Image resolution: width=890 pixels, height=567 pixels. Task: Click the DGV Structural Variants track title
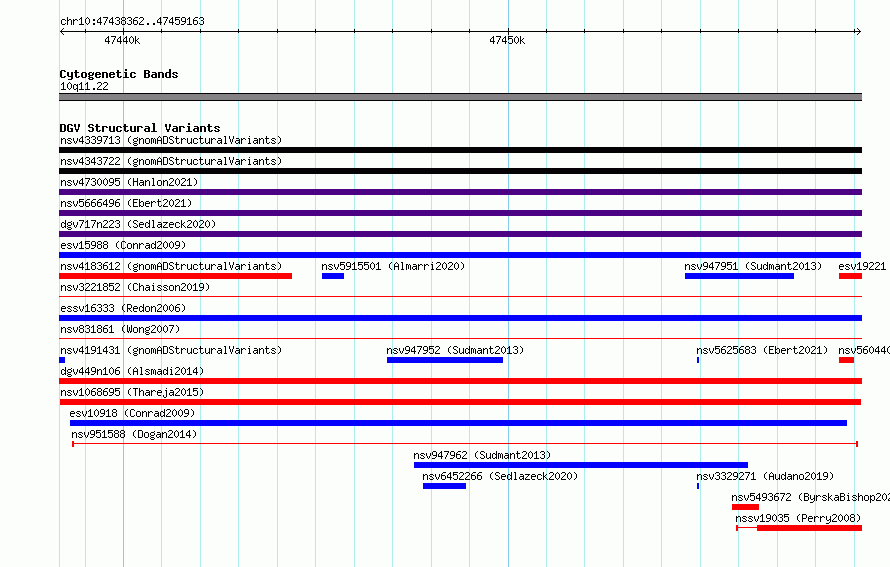140,128
